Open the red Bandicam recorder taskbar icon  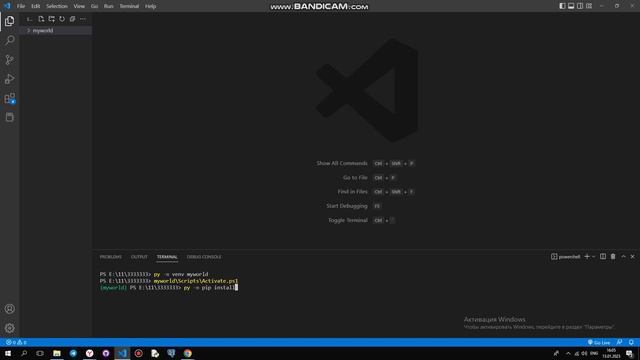pos(138,353)
